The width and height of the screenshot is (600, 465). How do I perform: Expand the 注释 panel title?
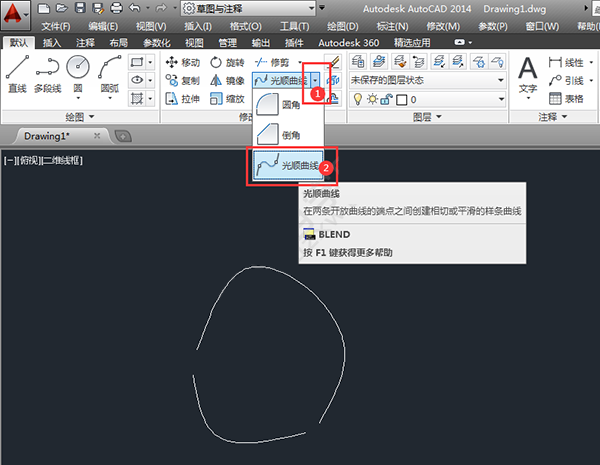pos(553,117)
